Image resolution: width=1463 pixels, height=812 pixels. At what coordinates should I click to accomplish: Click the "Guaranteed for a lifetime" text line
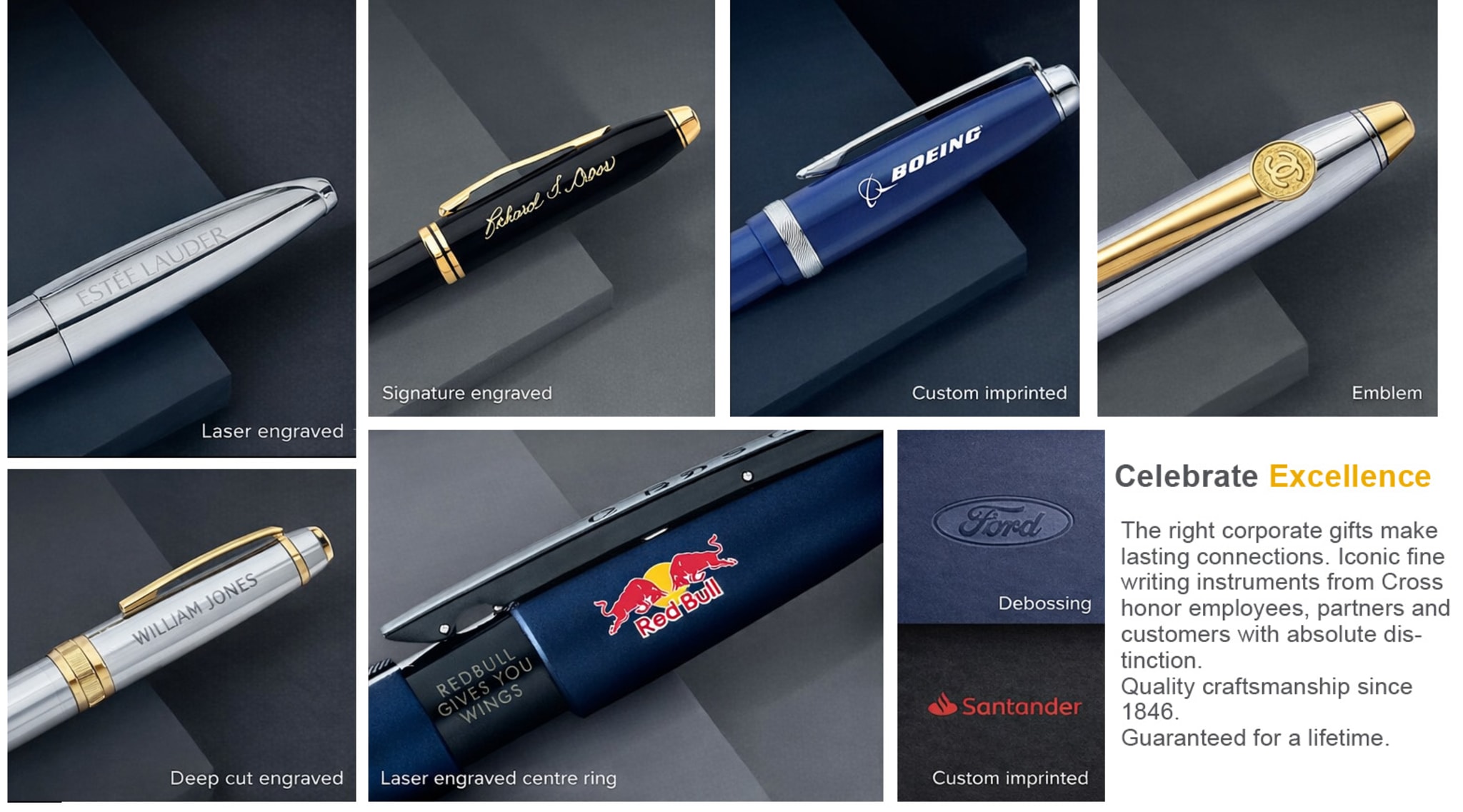1255,738
